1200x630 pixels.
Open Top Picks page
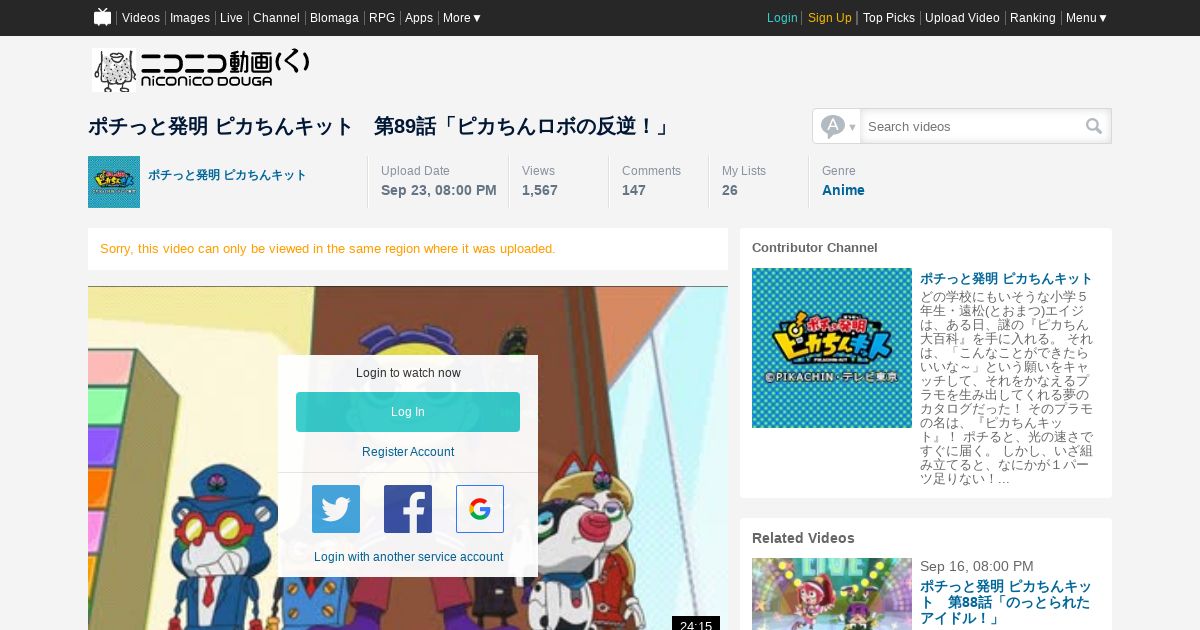tap(889, 18)
